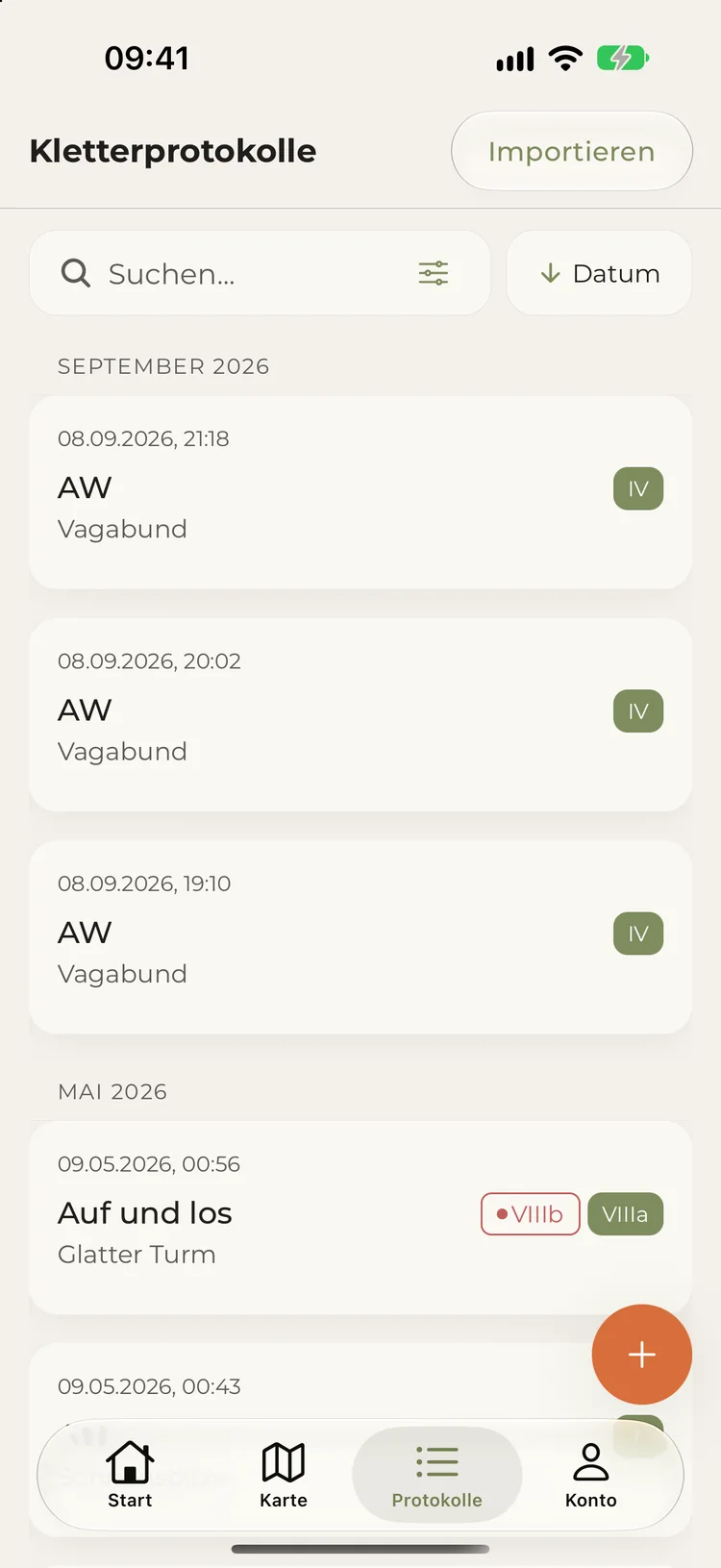Open the Datum sort dropdown
Screen dimensions: 721x1568
pyautogui.click(x=599, y=273)
